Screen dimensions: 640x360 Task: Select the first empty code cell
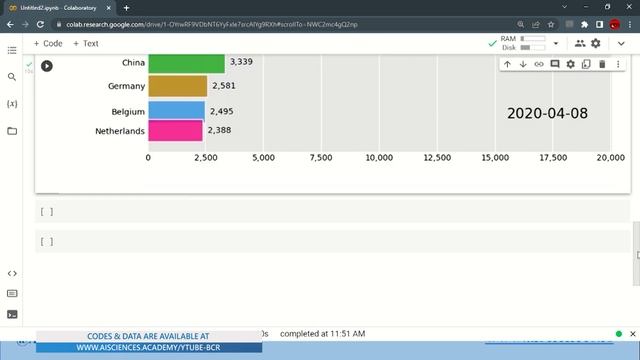333,211
